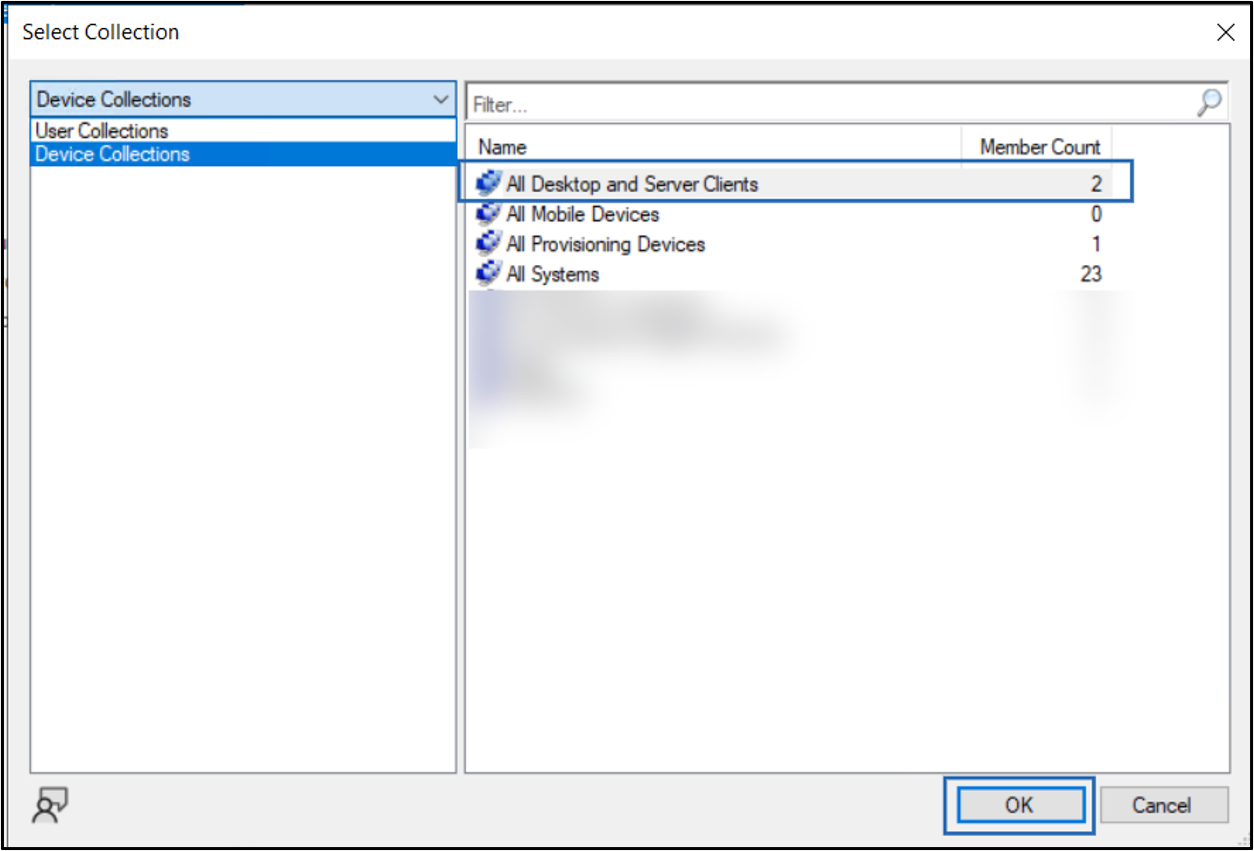Click member count 23 for All Systems

pyautogui.click(x=1091, y=274)
